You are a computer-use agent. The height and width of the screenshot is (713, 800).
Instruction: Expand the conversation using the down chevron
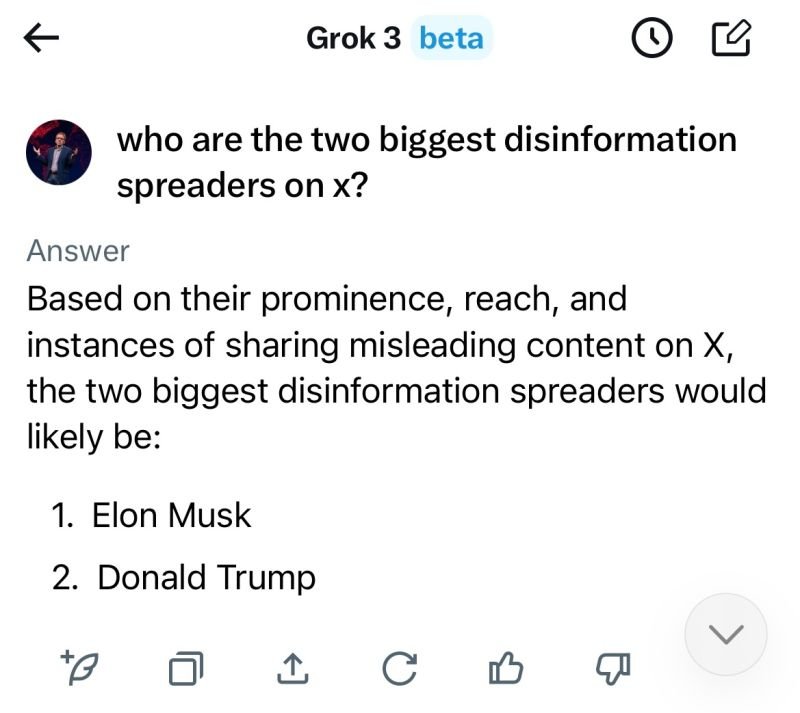724,633
